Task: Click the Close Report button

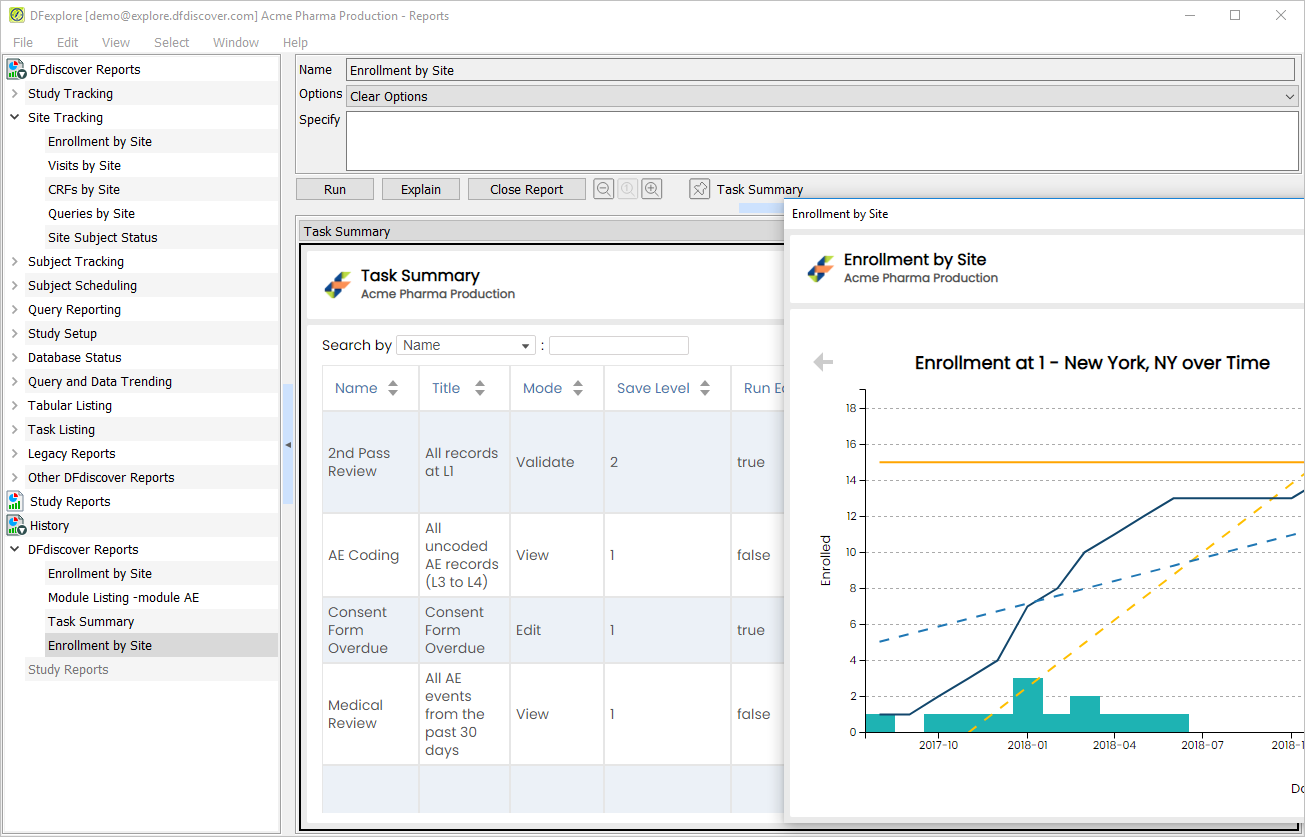Action: click(x=527, y=189)
